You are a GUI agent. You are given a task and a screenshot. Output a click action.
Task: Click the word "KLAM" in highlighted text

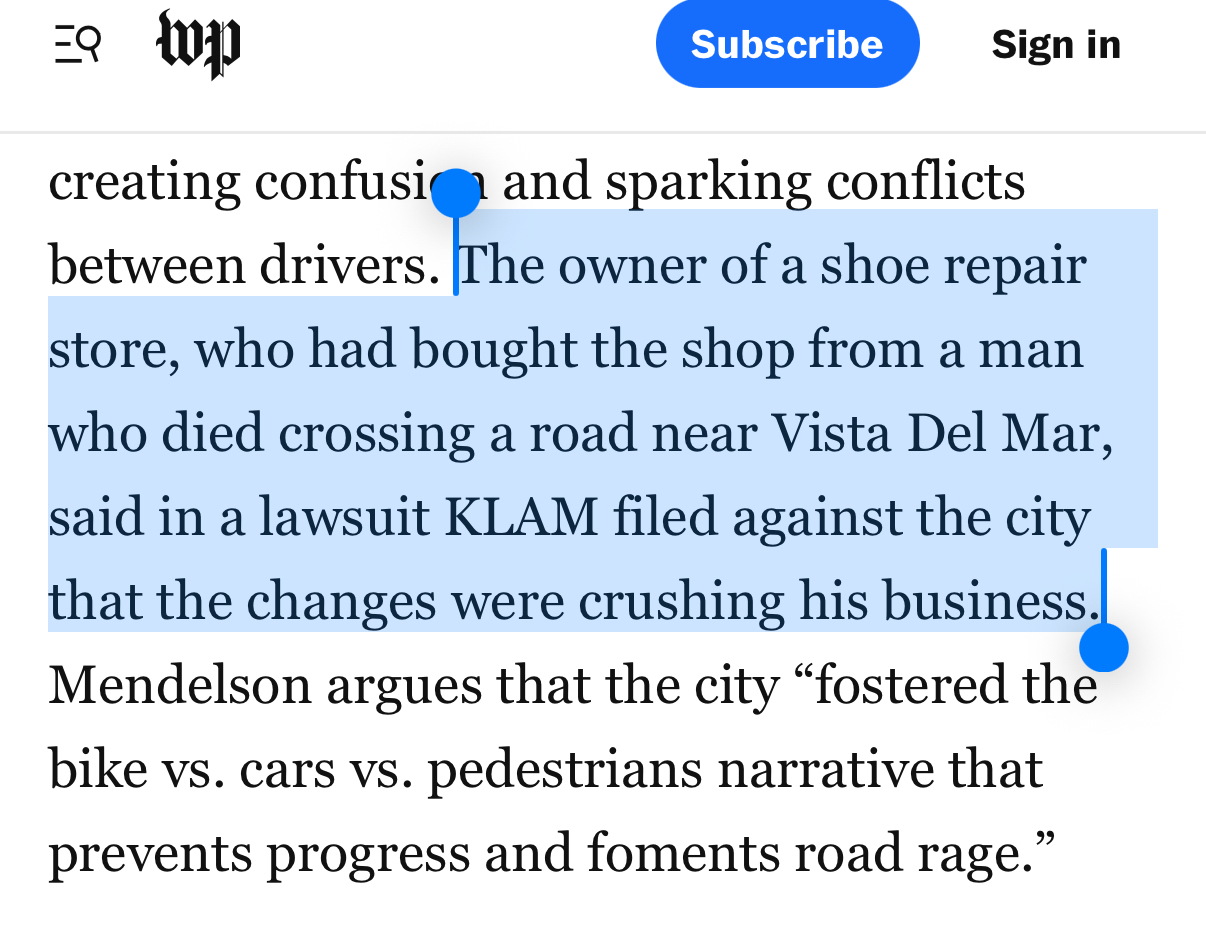[521, 518]
